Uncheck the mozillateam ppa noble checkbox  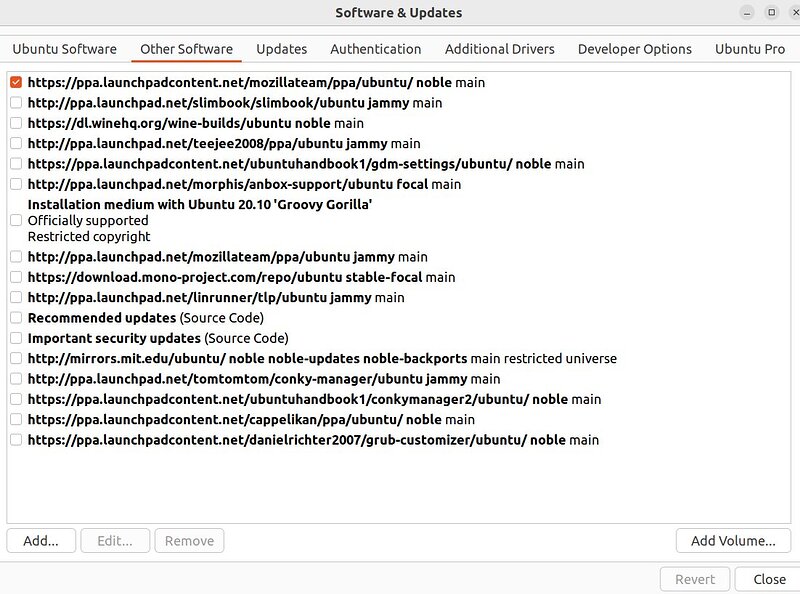point(16,82)
